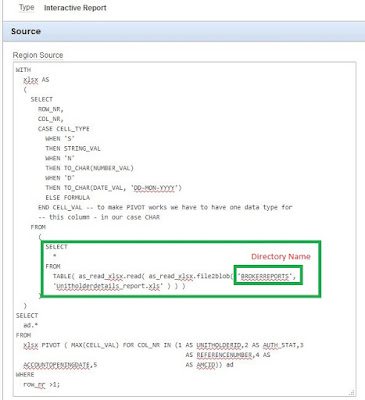
Task: Click the resize handle of source textarea
Action: point(351,392)
